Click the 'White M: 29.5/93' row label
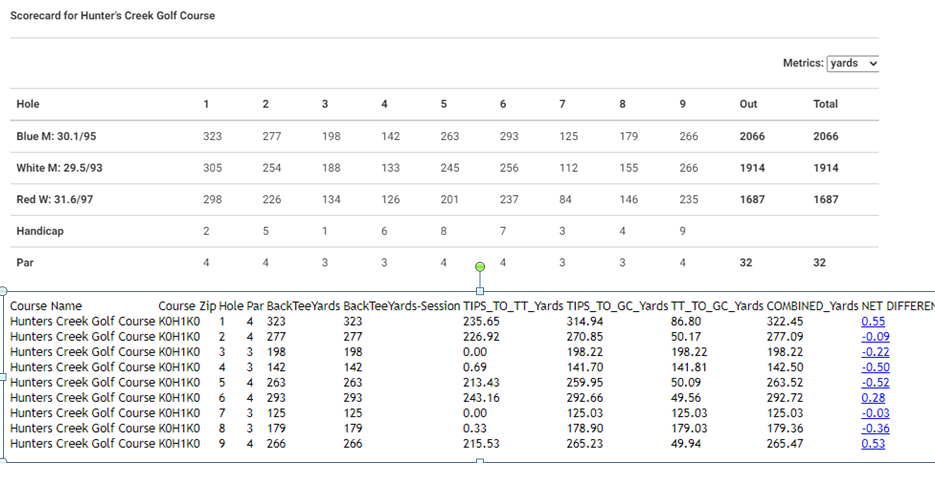 coord(59,168)
